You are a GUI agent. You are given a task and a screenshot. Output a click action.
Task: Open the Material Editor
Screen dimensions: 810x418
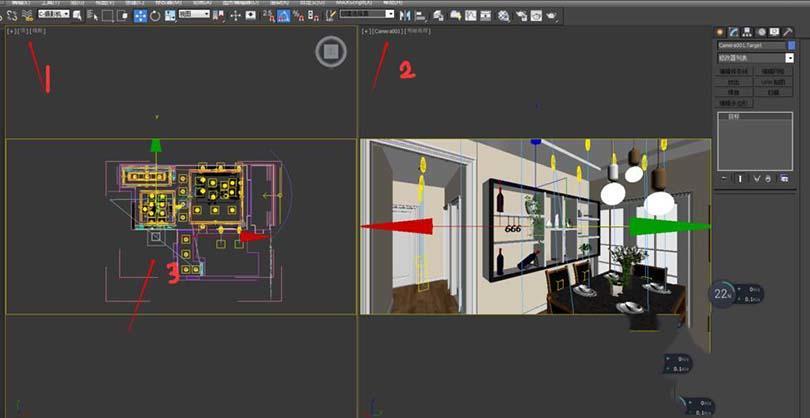click(504, 16)
